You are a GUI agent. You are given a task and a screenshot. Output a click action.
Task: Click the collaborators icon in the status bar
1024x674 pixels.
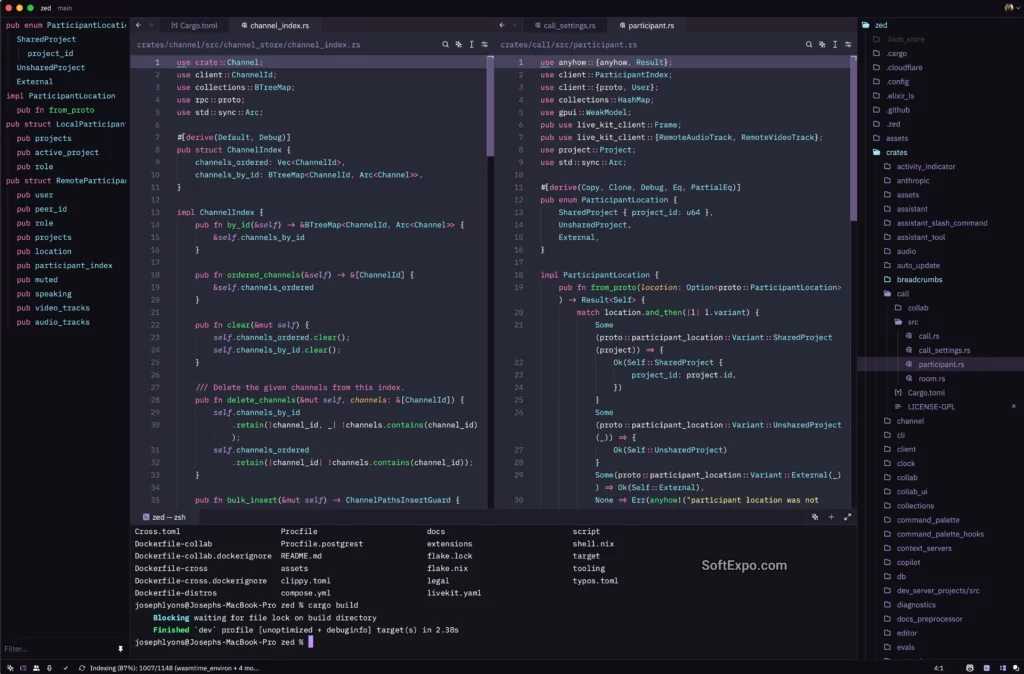pyautogui.click(x=35, y=666)
